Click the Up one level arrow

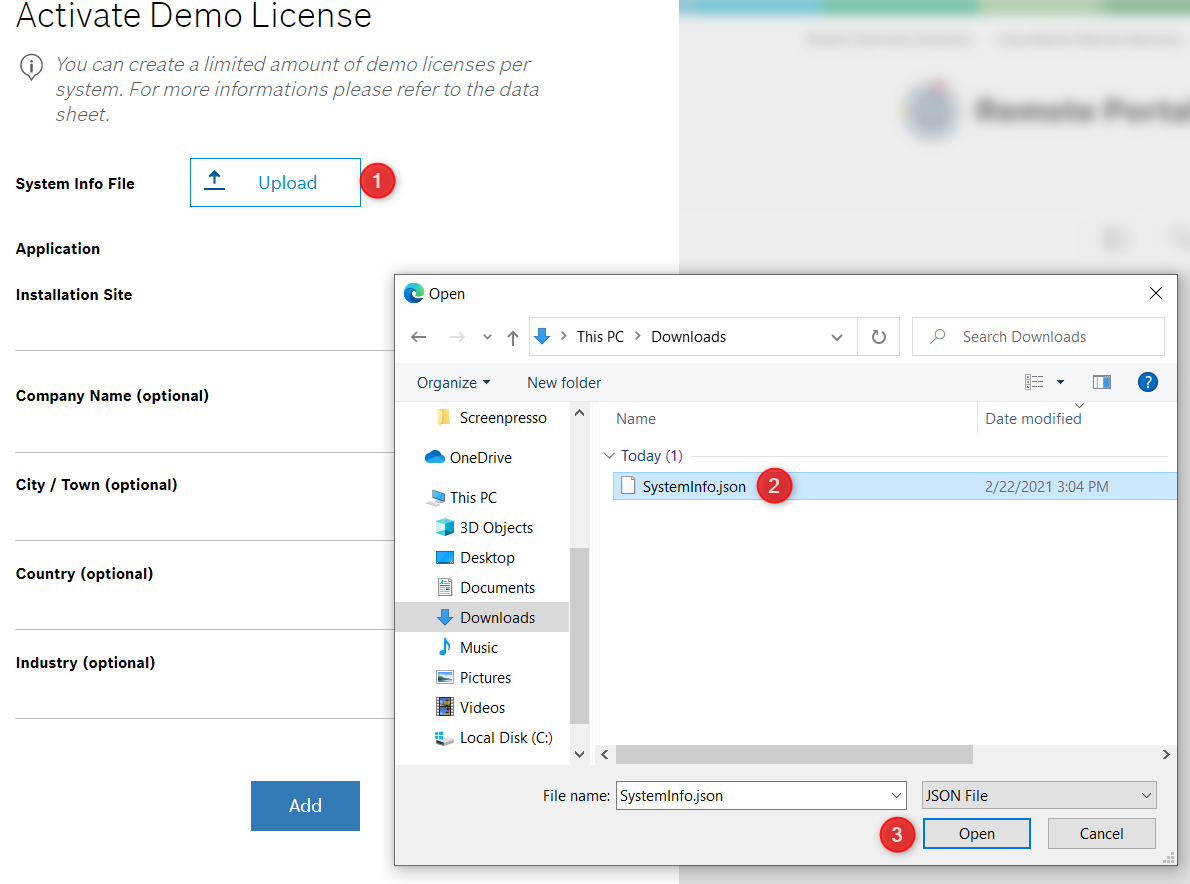pyautogui.click(x=513, y=338)
